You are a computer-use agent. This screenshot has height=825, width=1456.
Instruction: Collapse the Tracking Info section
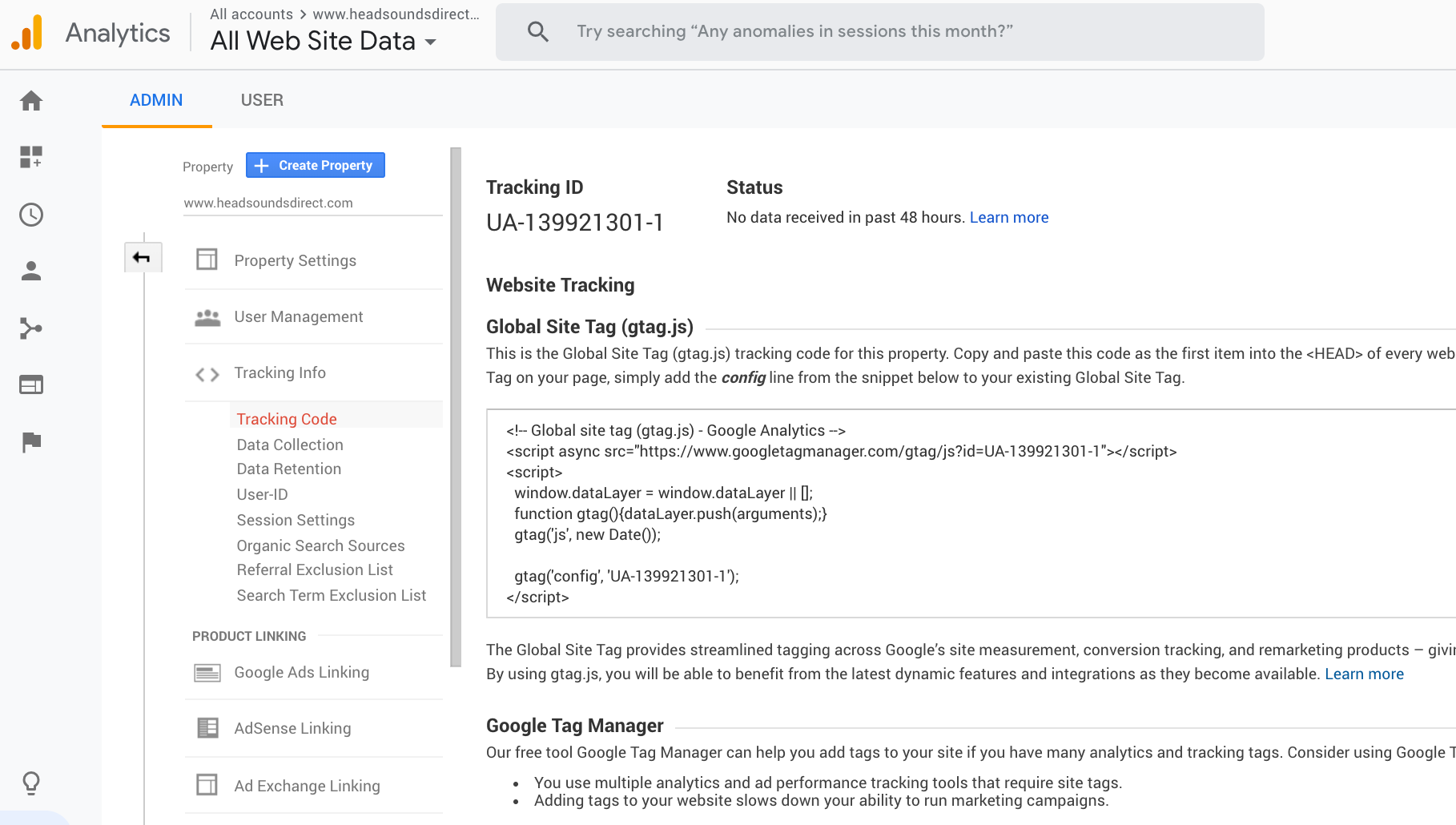coord(280,373)
